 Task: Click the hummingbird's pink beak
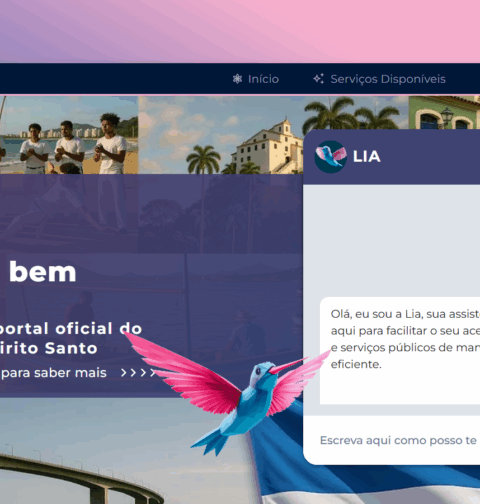(x=287, y=366)
